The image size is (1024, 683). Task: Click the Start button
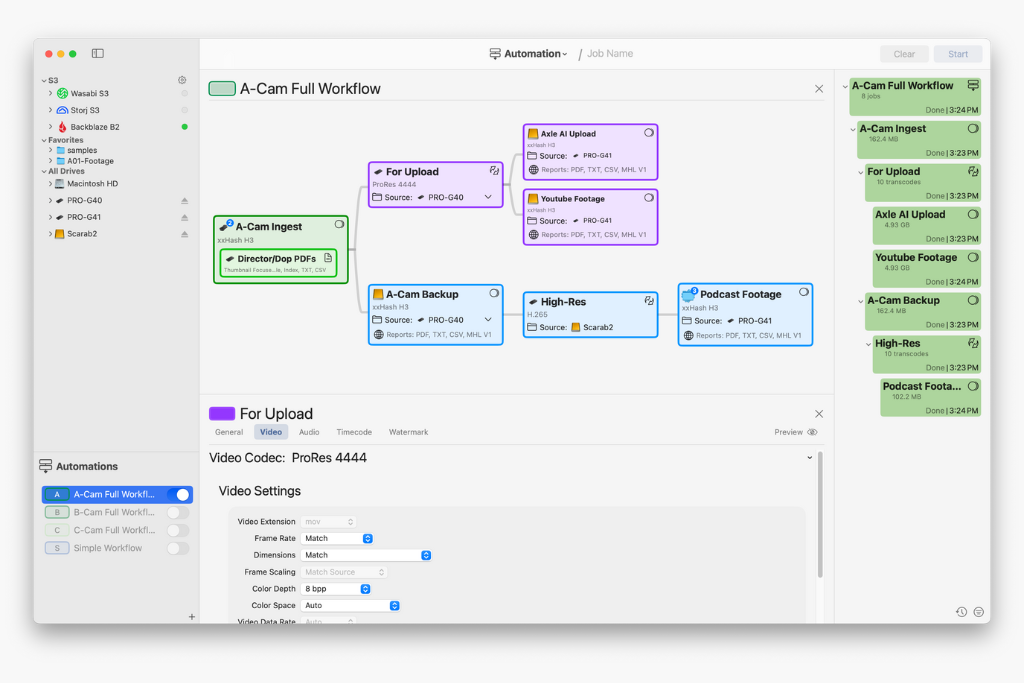click(x=958, y=54)
